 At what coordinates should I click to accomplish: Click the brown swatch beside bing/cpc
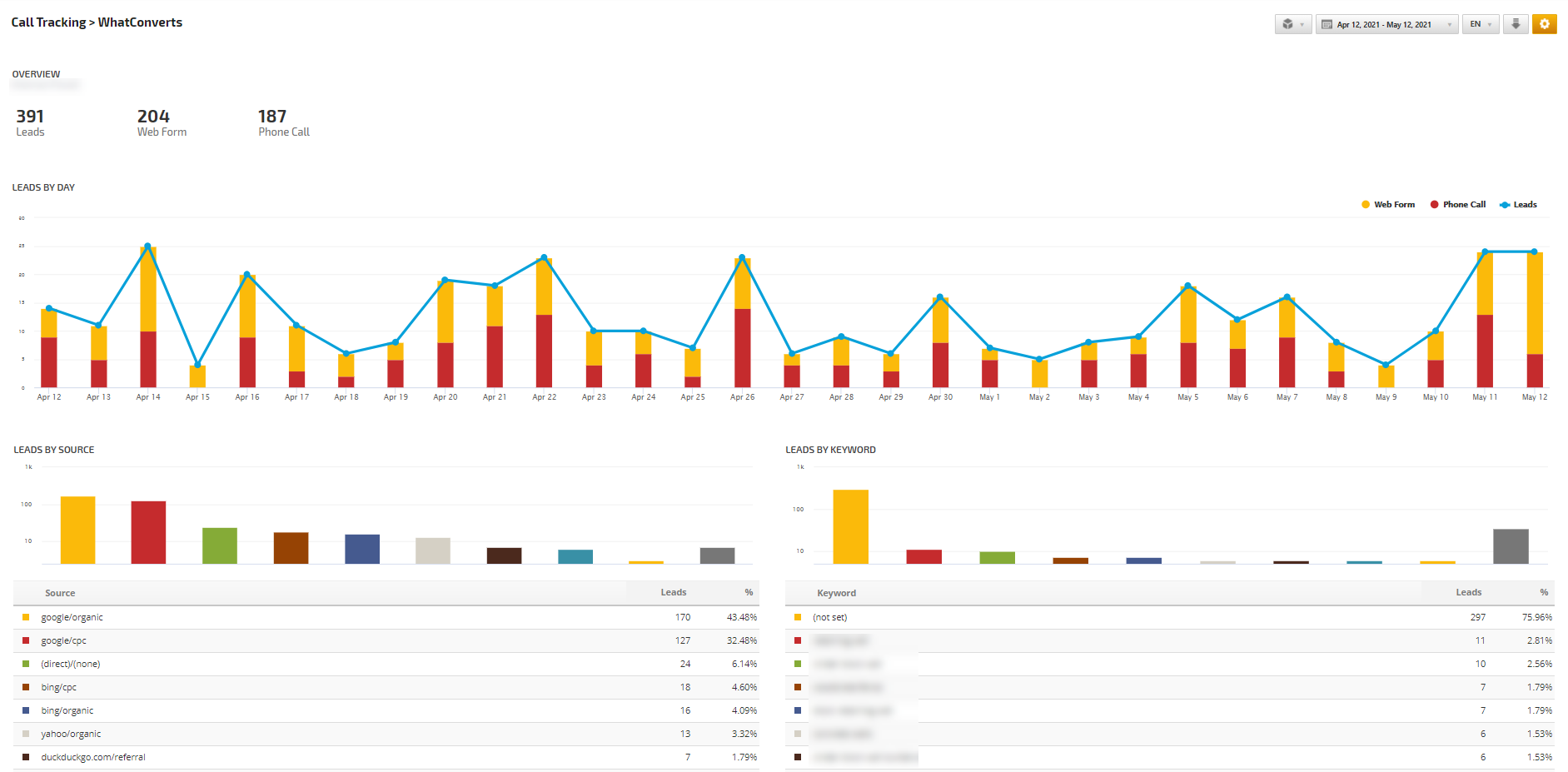coord(26,687)
